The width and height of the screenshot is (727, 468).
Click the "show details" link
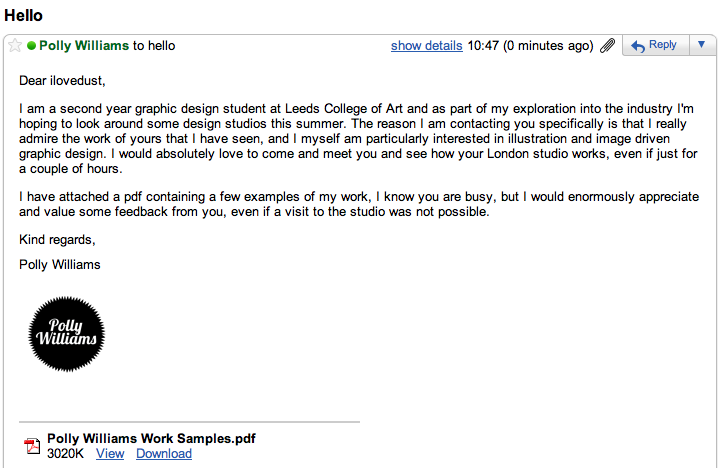[426, 46]
